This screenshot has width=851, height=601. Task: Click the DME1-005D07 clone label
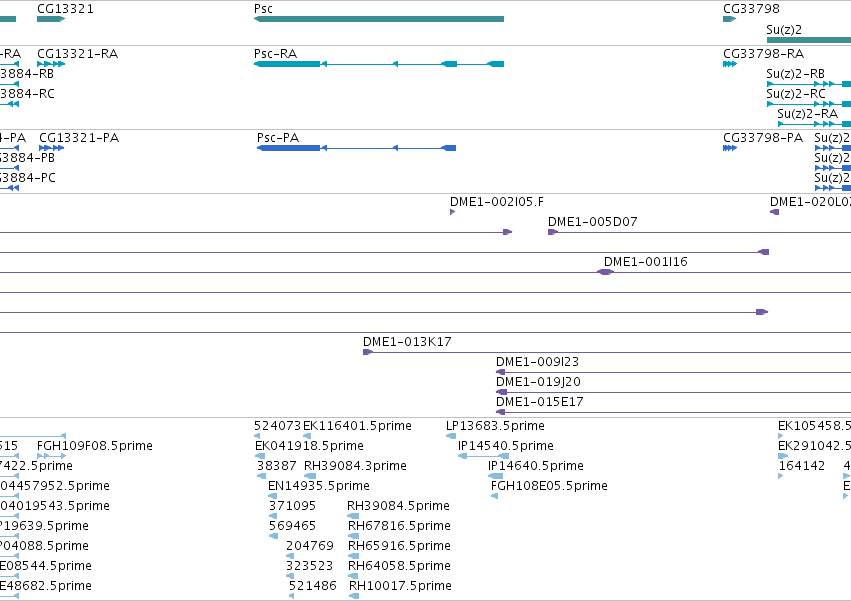point(593,222)
